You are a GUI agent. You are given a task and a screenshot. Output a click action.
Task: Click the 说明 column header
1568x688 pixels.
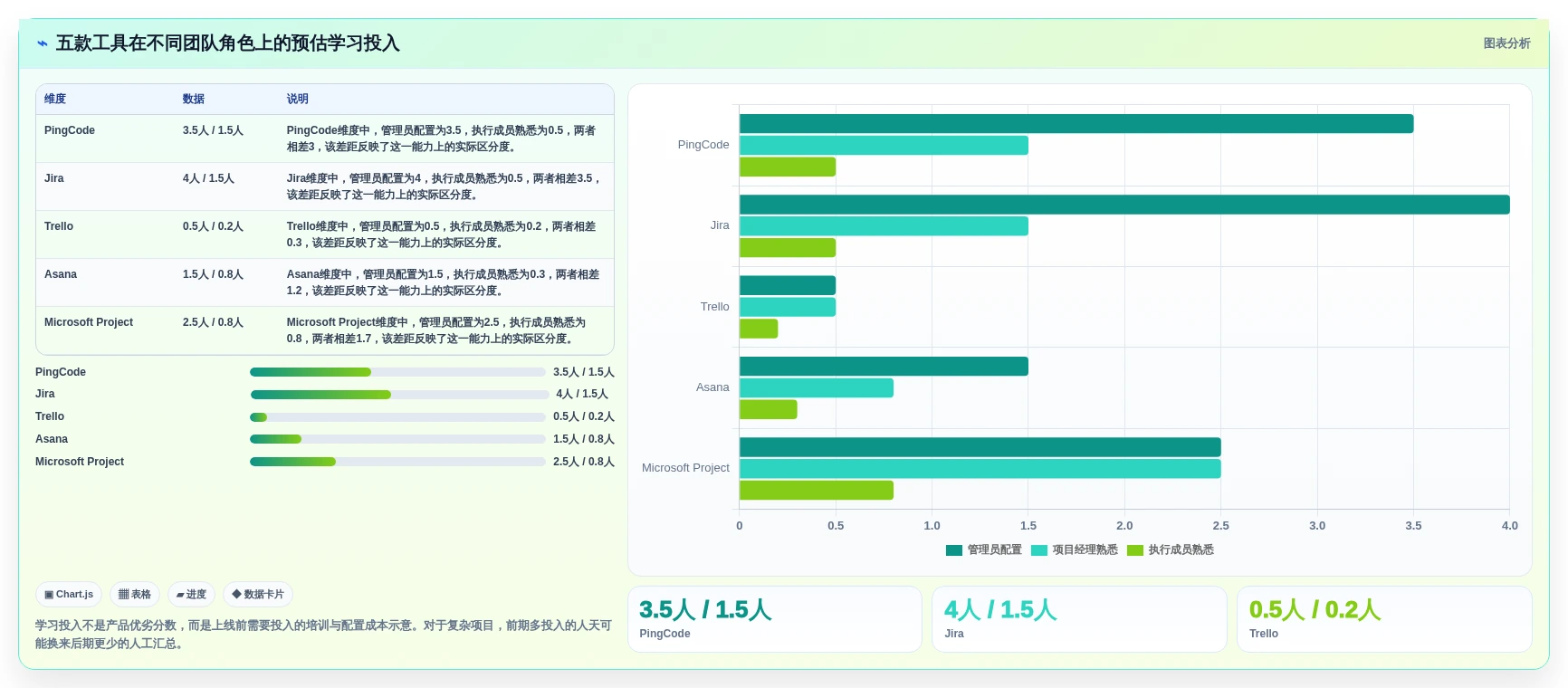tap(298, 99)
